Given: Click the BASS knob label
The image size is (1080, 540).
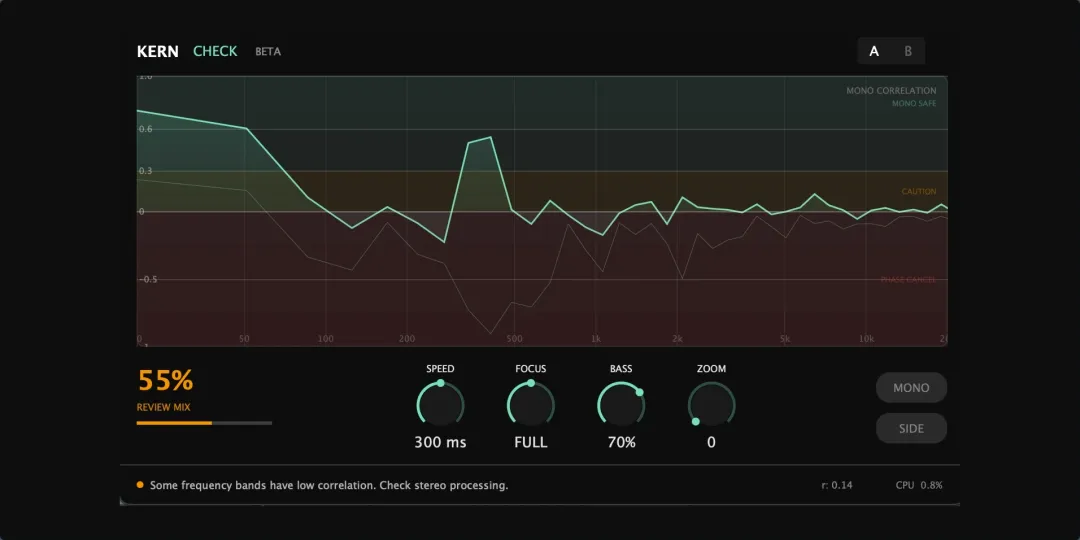Looking at the screenshot, I should point(621,368).
